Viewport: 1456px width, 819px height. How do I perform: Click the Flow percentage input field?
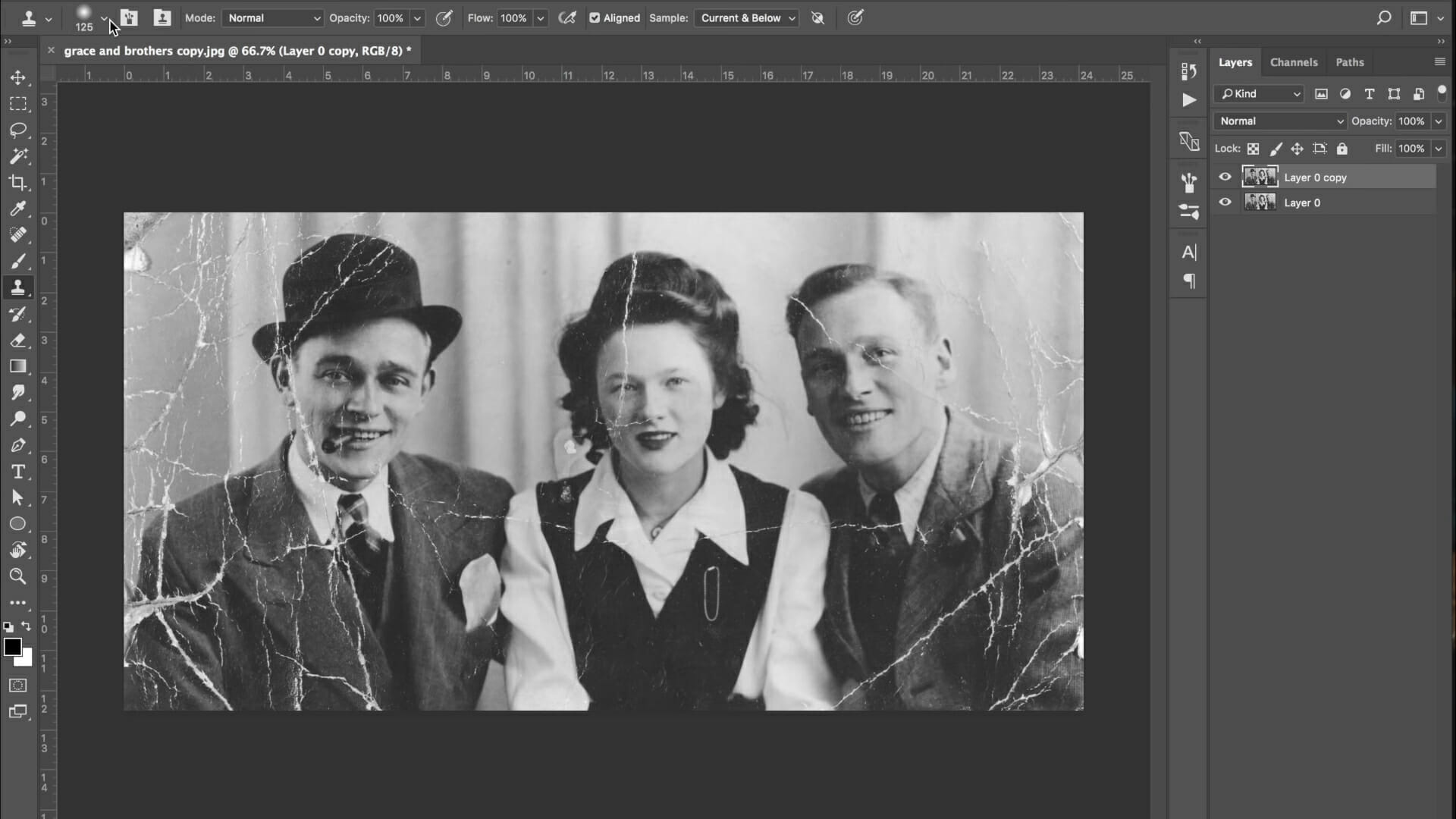pyautogui.click(x=513, y=18)
